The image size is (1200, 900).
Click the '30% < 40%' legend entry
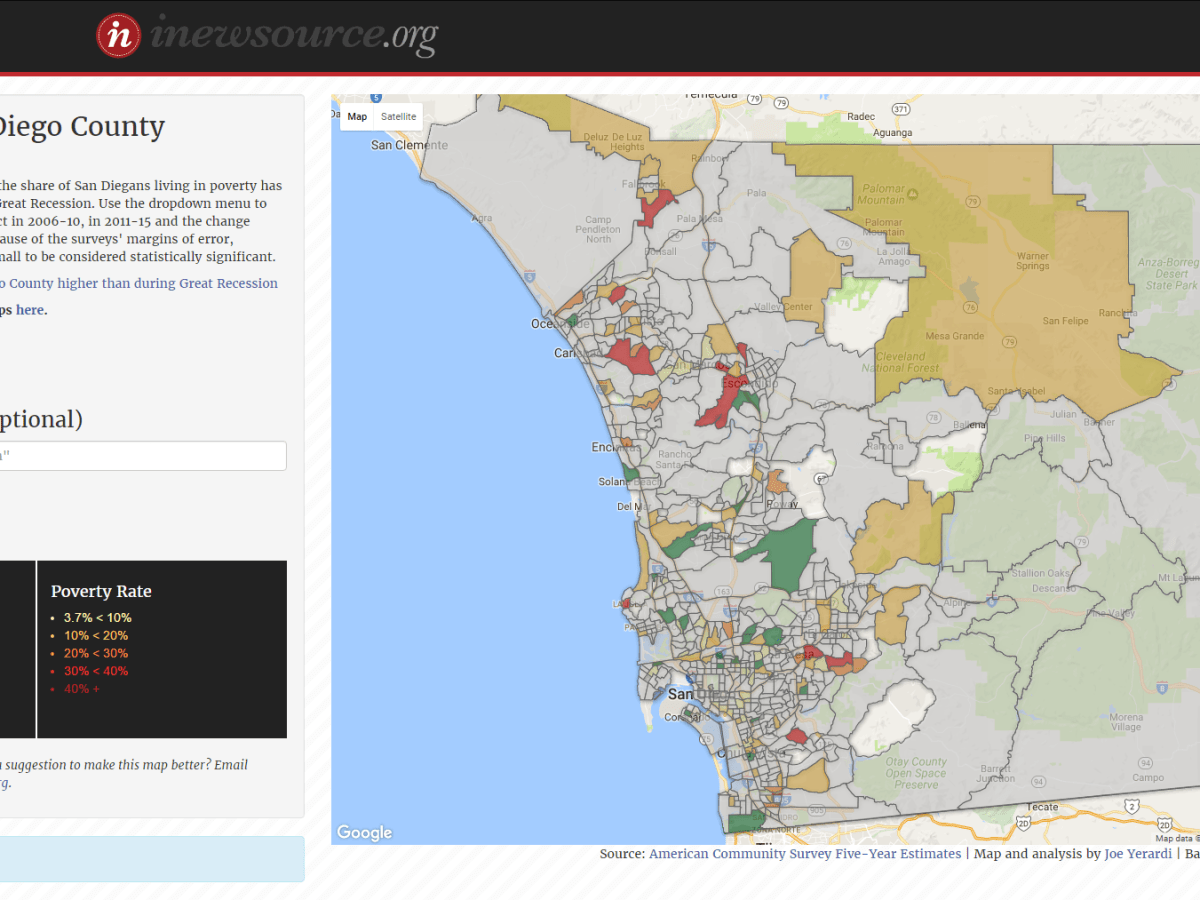point(96,671)
